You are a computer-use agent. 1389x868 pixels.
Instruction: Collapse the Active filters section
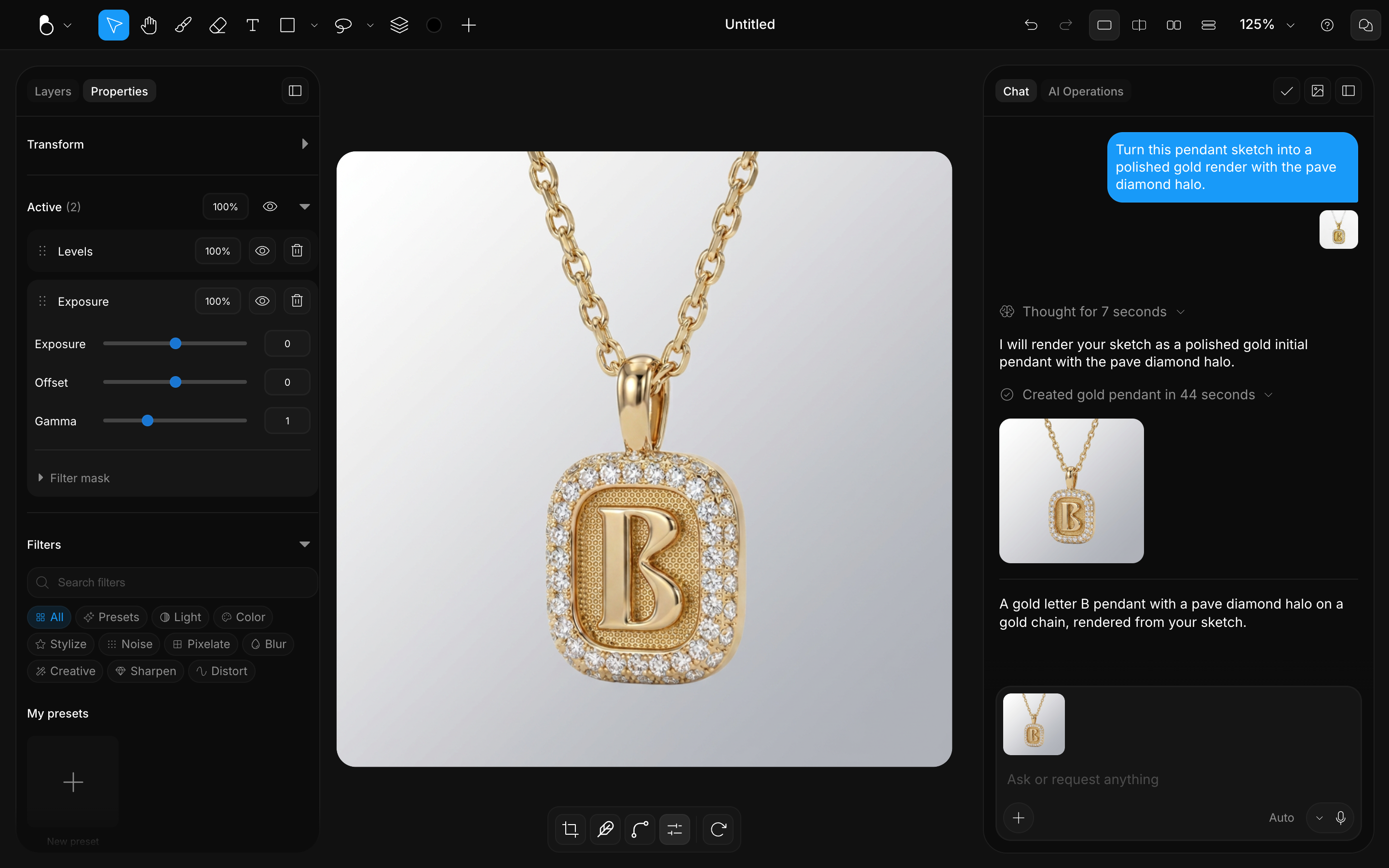[x=305, y=207]
